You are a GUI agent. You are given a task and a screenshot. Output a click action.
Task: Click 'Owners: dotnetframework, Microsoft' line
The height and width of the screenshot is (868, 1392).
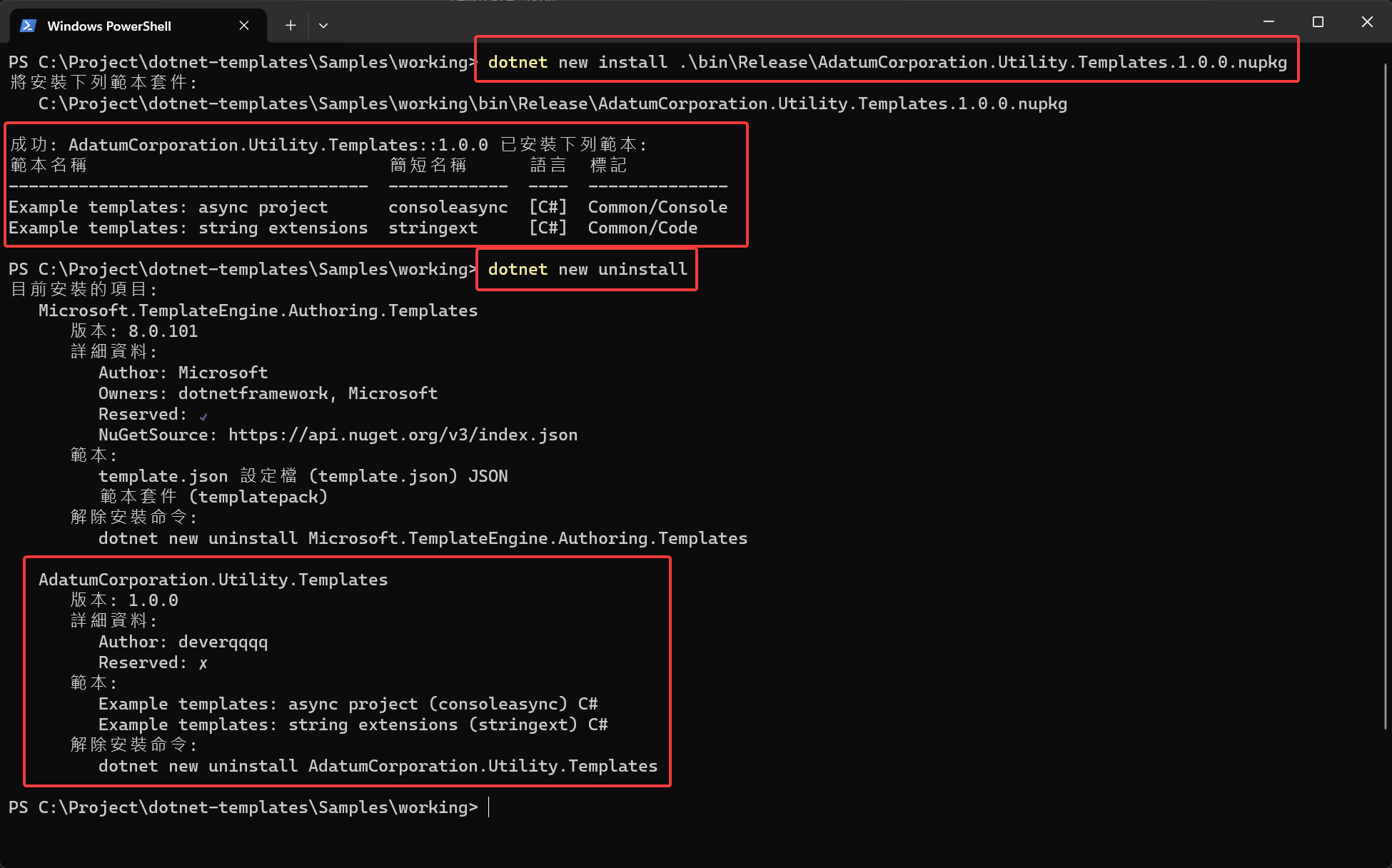coord(268,393)
